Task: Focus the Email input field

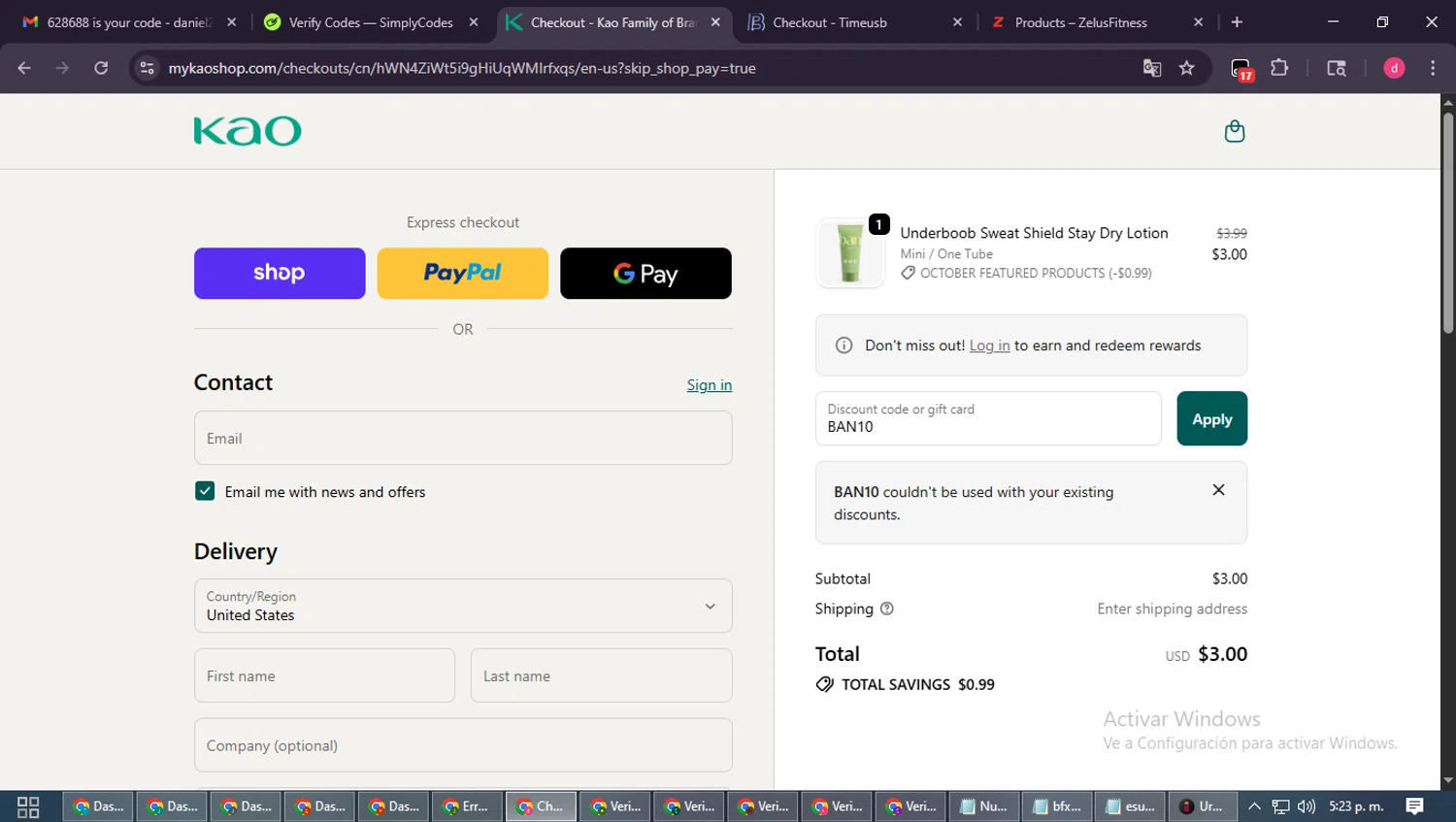Action: [463, 438]
